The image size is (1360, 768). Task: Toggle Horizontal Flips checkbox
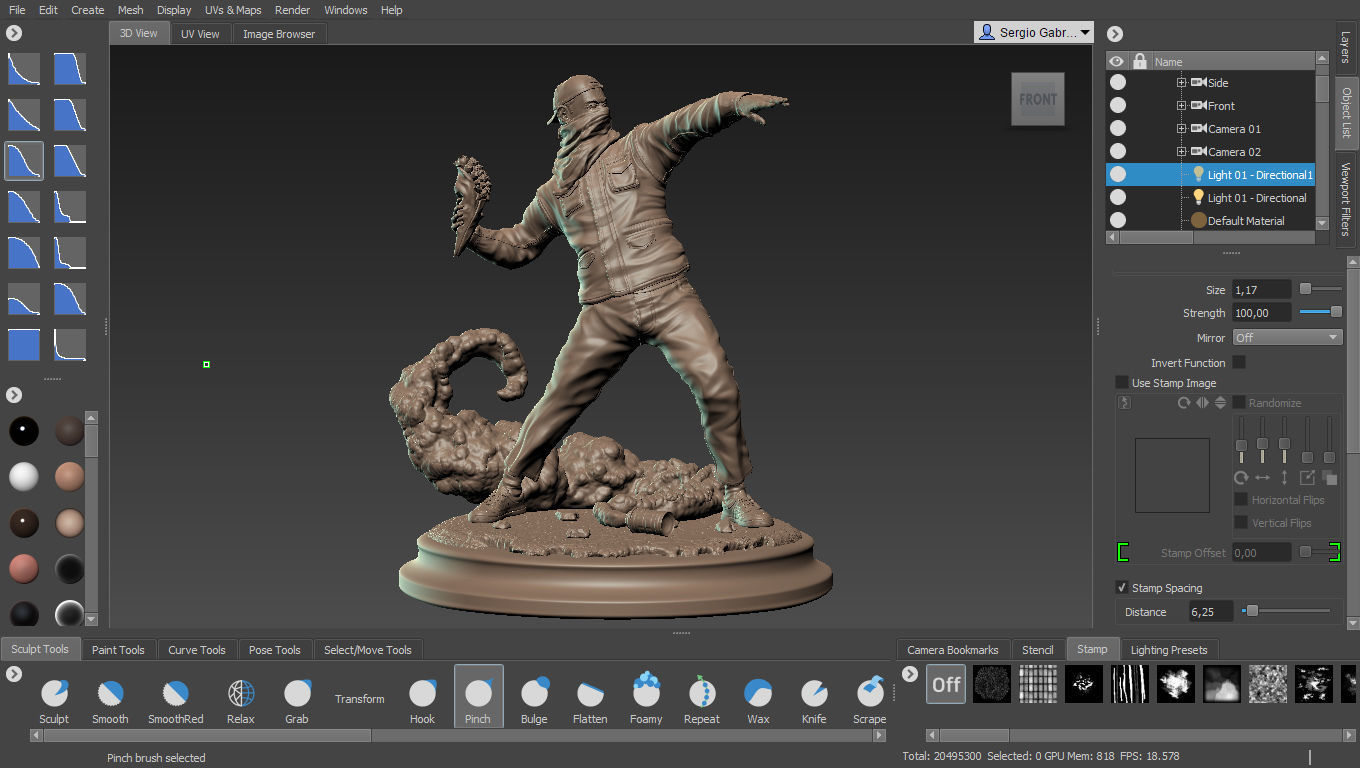coord(1241,499)
